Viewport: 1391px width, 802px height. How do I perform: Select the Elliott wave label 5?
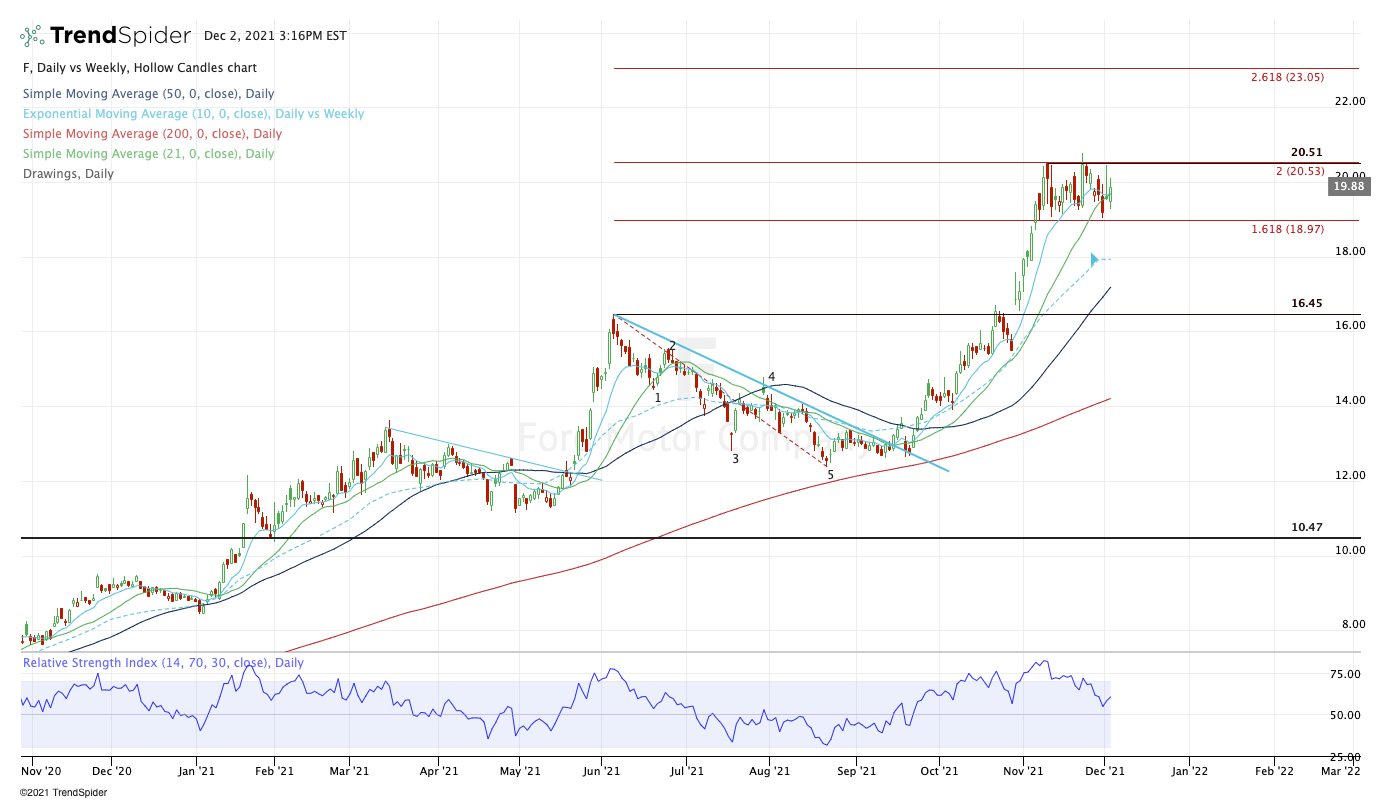click(830, 475)
